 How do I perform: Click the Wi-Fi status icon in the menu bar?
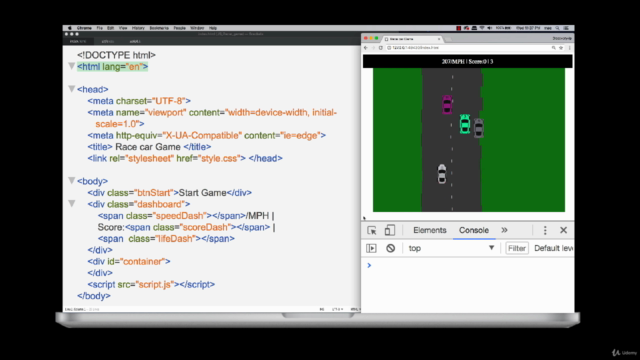(x=482, y=28)
